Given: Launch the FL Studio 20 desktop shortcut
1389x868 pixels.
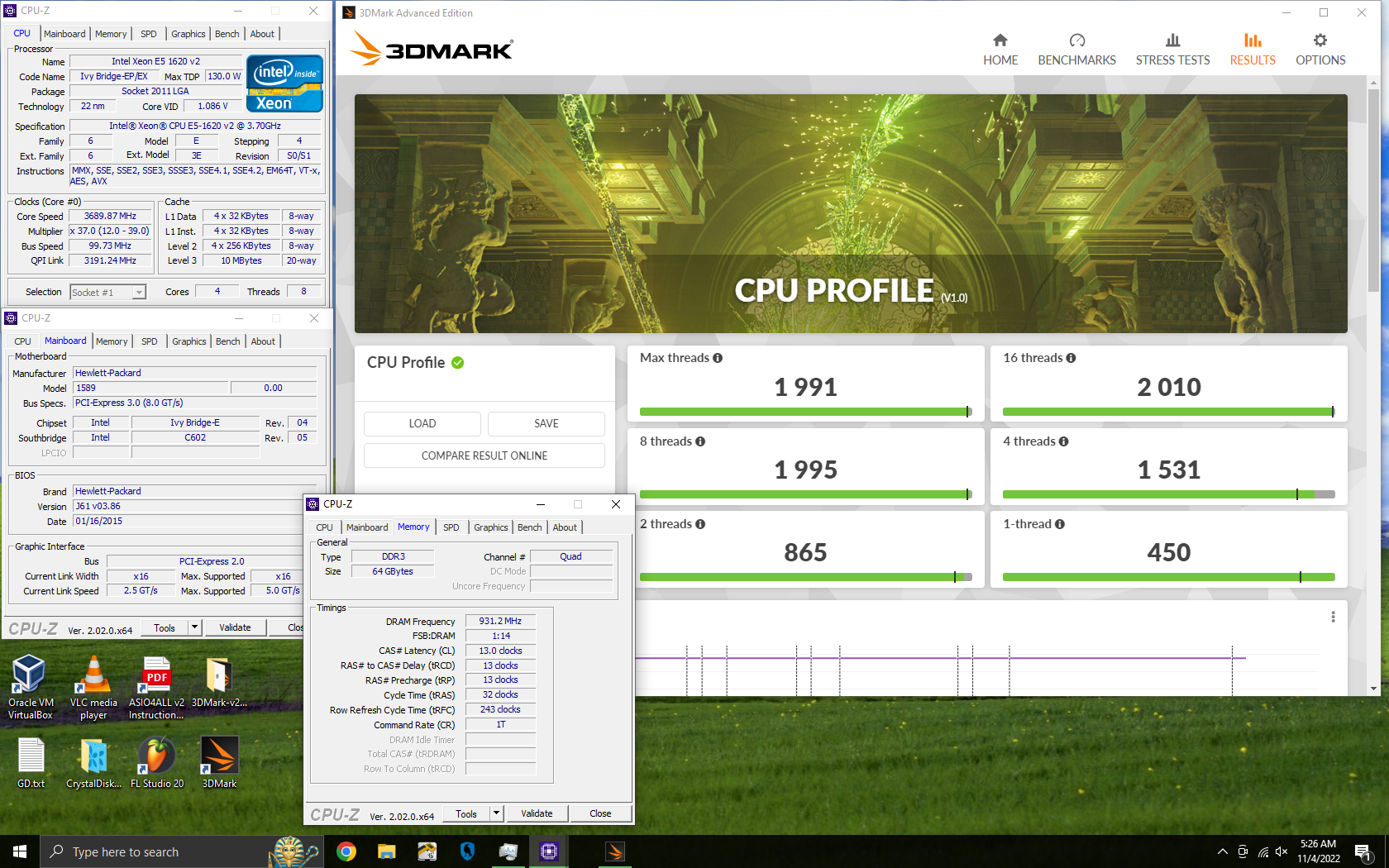Looking at the screenshot, I should click(156, 762).
